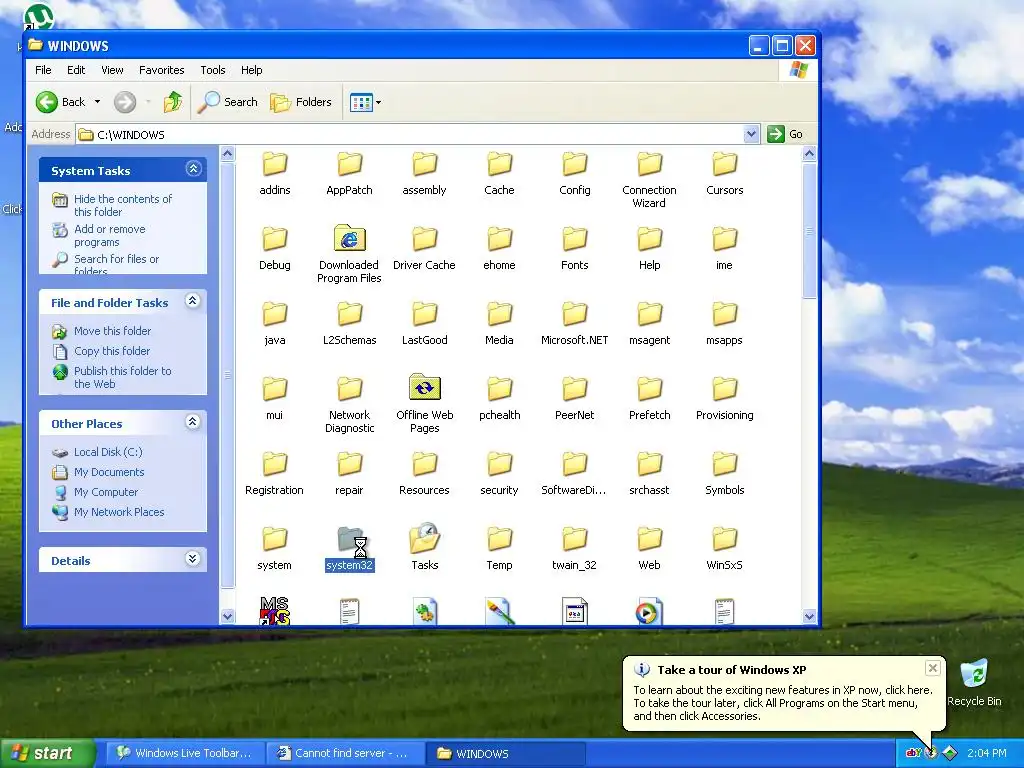Expand the Details panel
Screen dimensions: 1024x768
click(192, 559)
